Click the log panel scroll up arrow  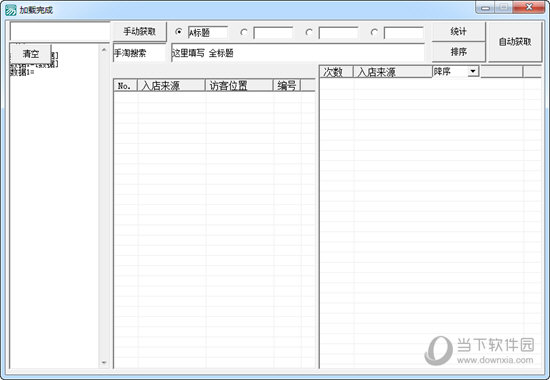[x=104, y=50]
